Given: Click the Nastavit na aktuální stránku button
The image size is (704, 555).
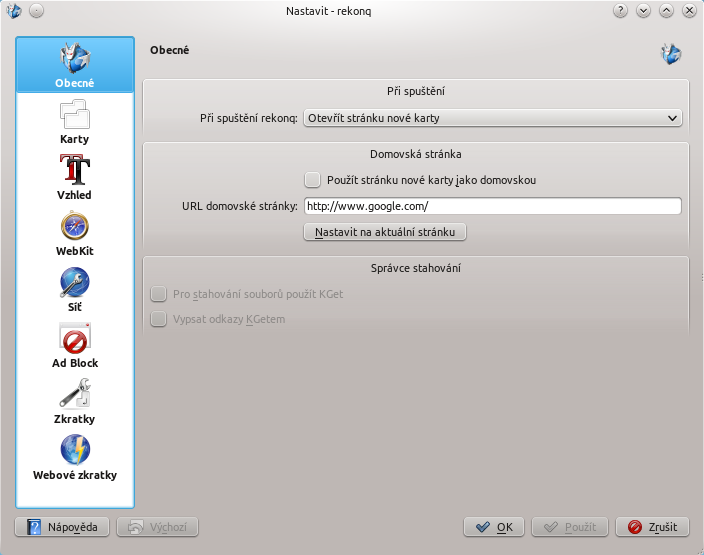Looking at the screenshot, I should (x=385, y=232).
